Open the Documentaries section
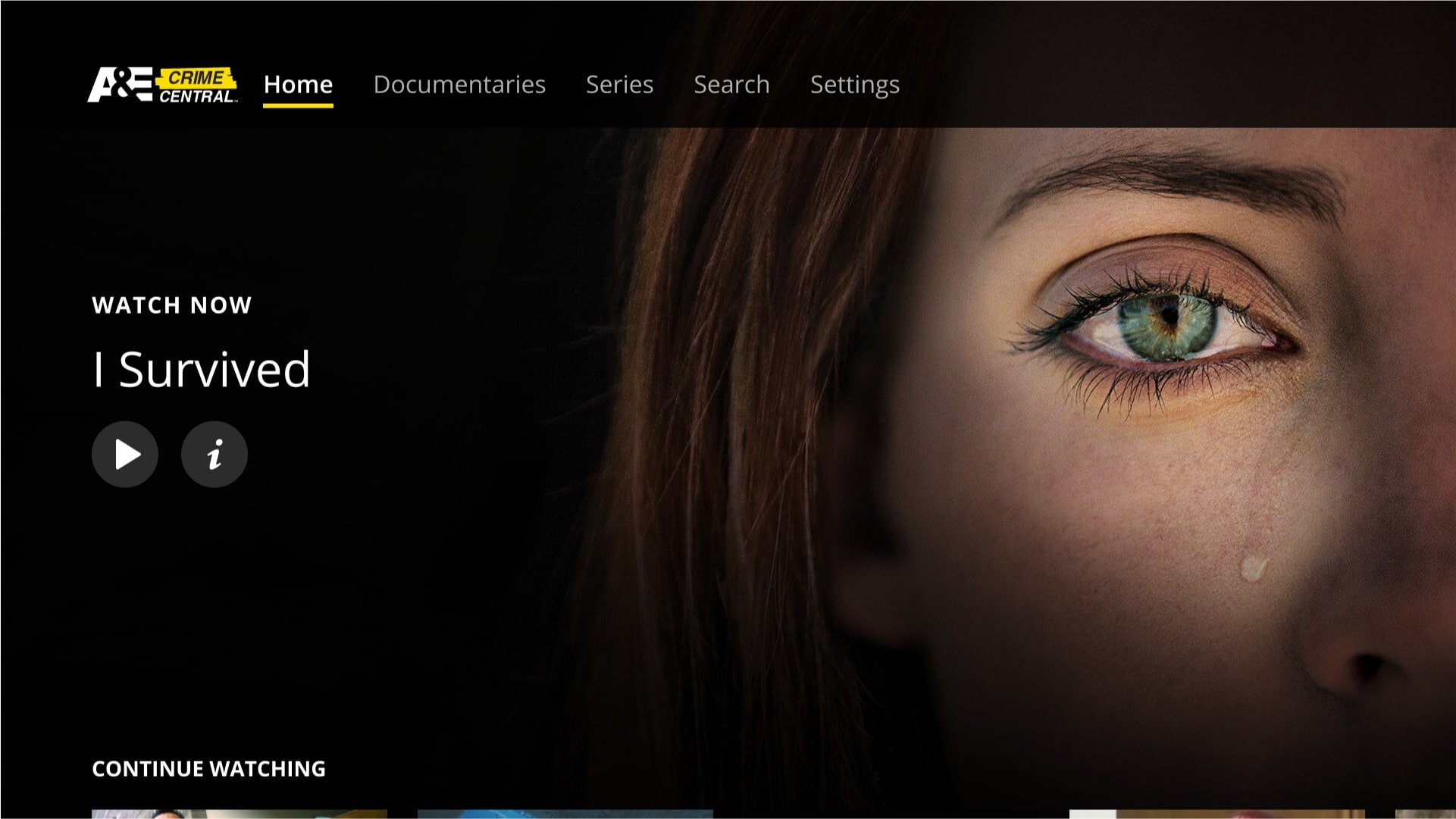This screenshot has height=819, width=1456. 459,84
